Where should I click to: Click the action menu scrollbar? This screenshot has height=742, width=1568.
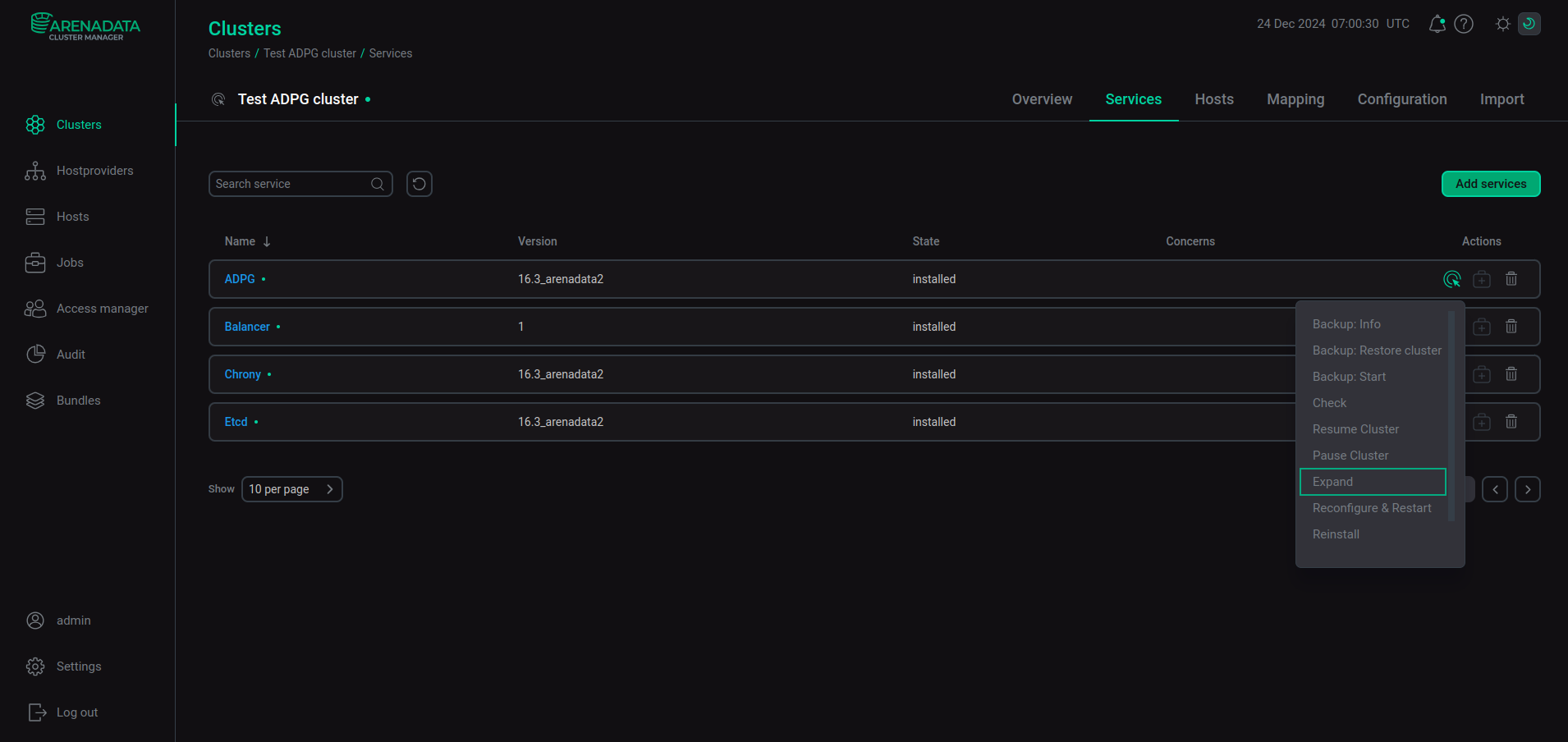[x=1451, y=415]
